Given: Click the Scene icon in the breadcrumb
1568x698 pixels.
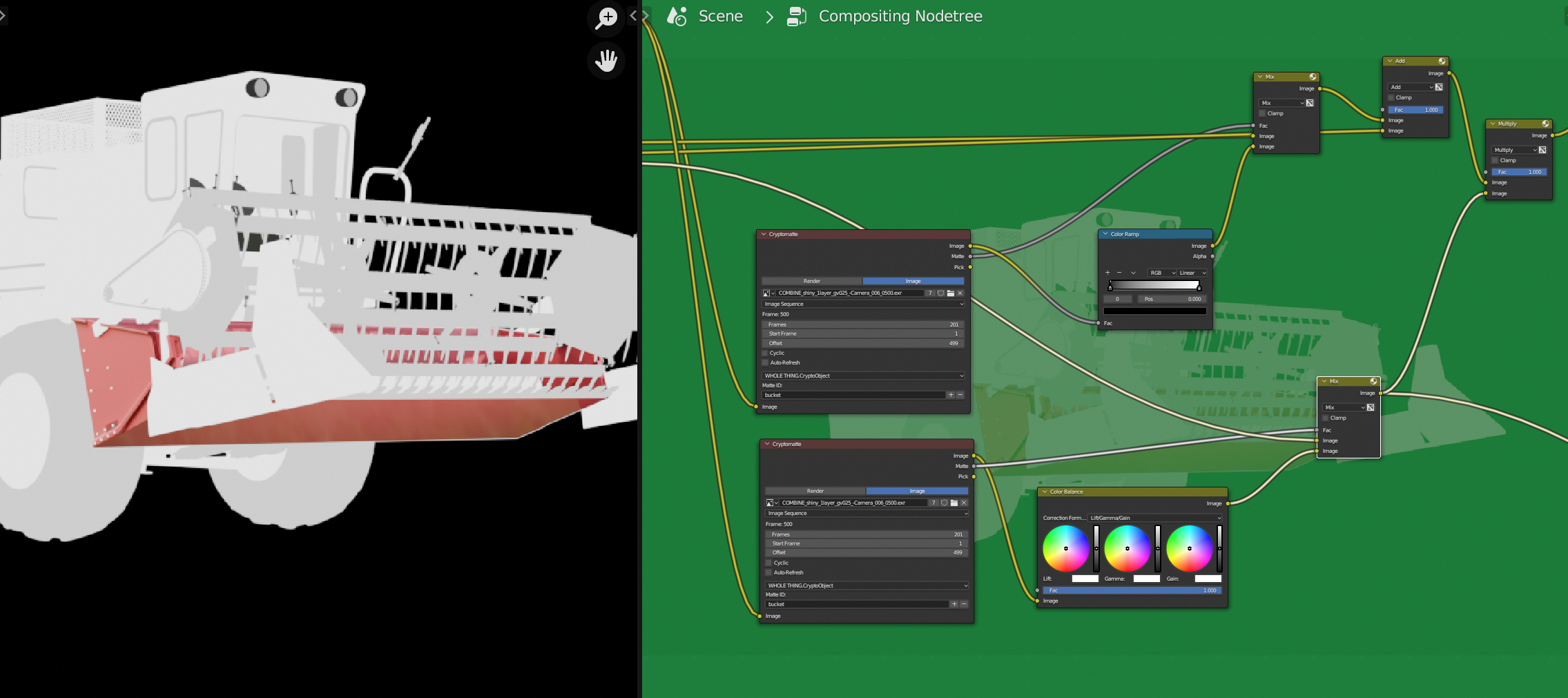Looking at the screenshot, I should (677, 16).
